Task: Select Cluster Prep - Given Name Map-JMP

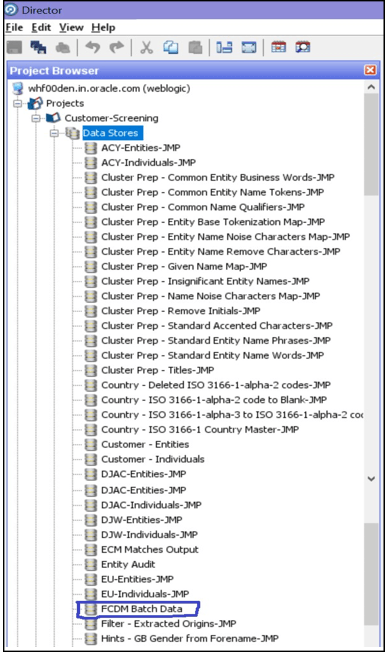Action: pos(184,267)
